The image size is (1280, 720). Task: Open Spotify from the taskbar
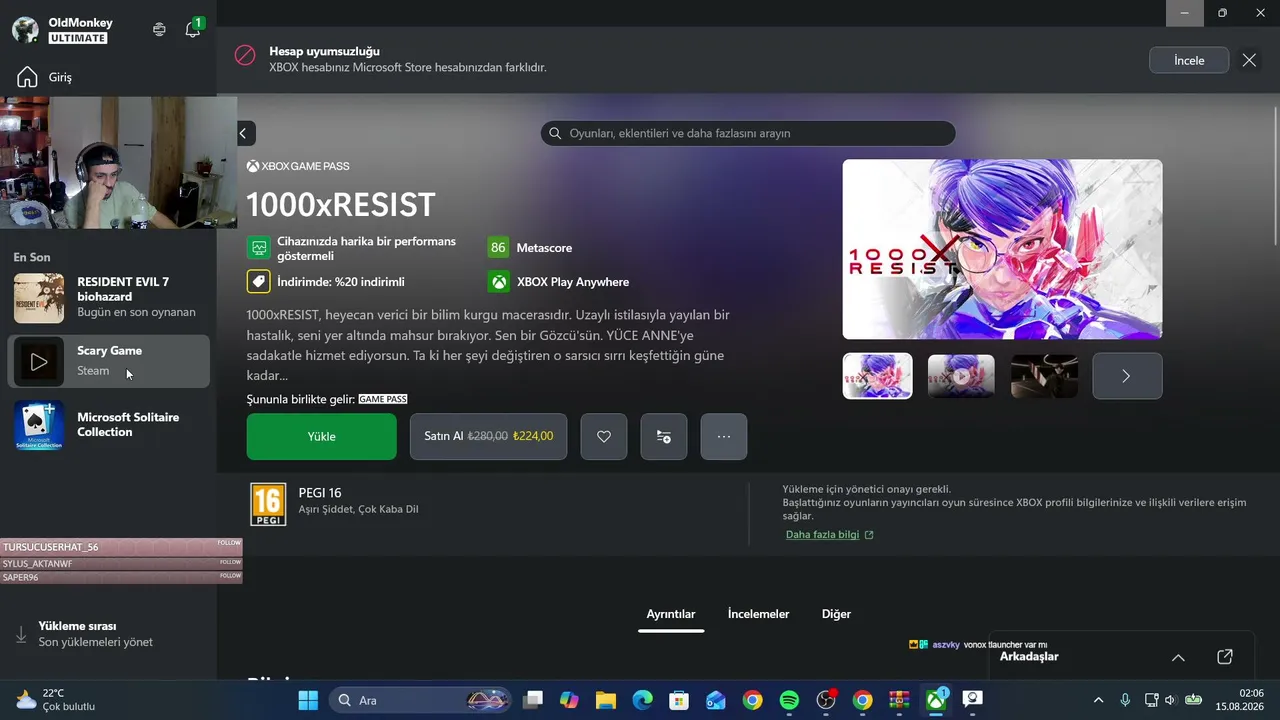point(789,700)
